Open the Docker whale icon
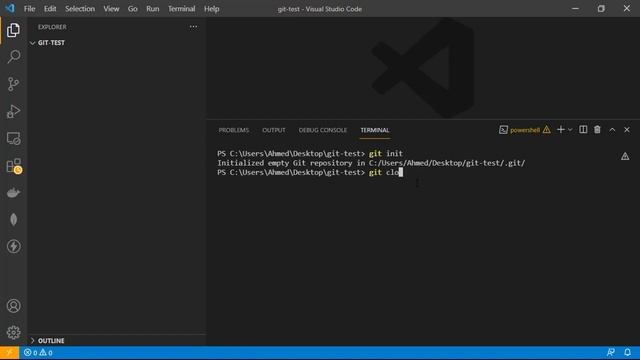 [13, 193]
